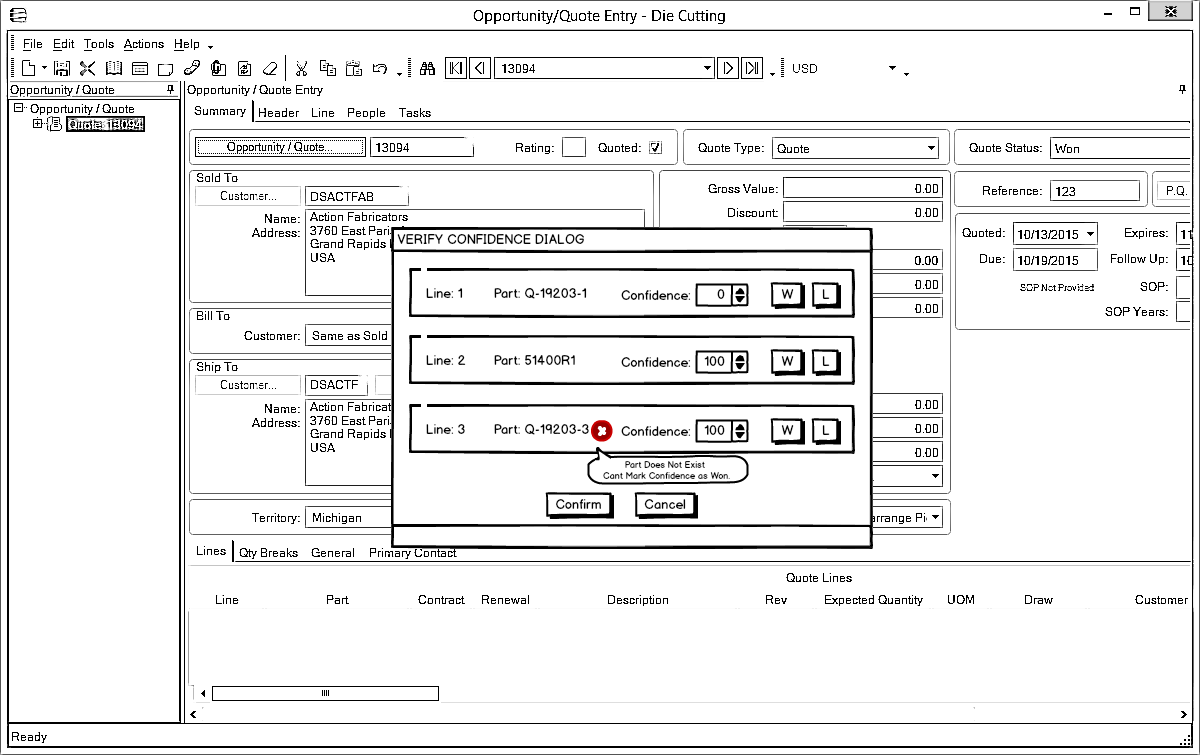Click the blank memo toolbar icon
The width and height of the screenshot is (1200, 755).
(166, 69)
